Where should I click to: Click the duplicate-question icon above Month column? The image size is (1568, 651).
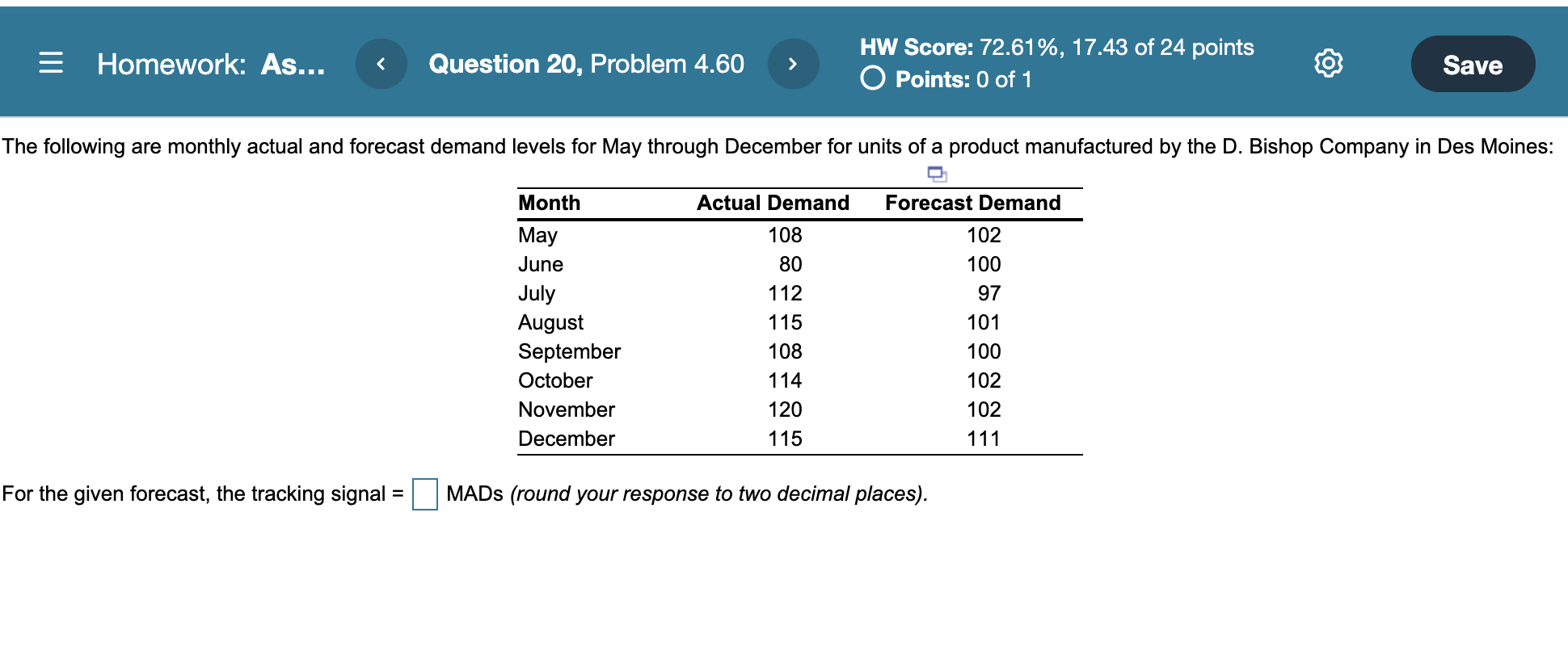coord(938,173)
